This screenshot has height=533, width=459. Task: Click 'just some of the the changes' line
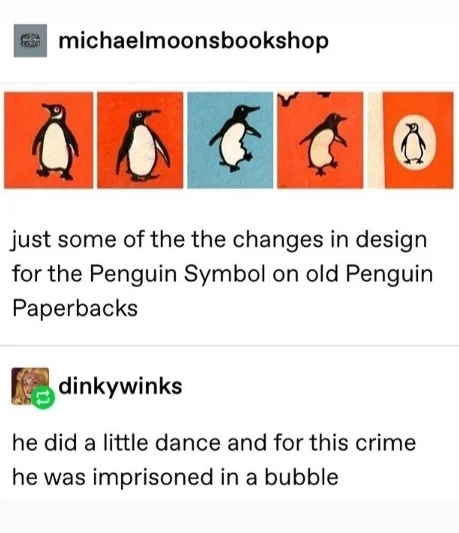219,240
